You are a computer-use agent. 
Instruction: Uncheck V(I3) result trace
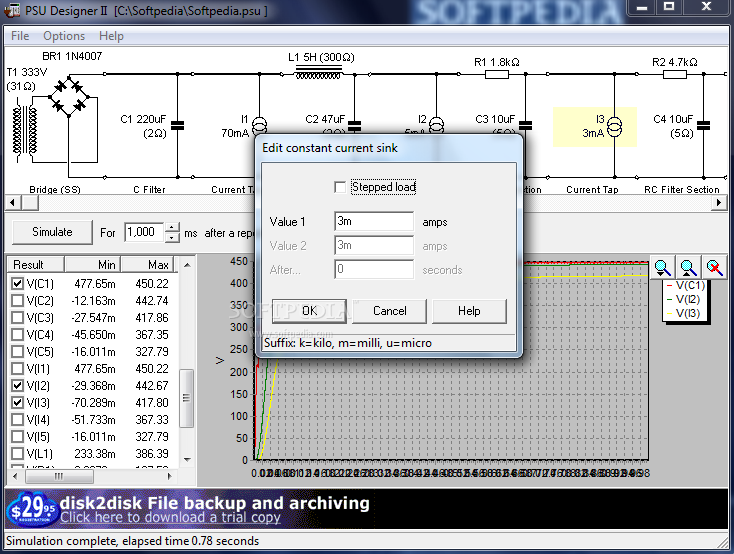tap(17, 402)
